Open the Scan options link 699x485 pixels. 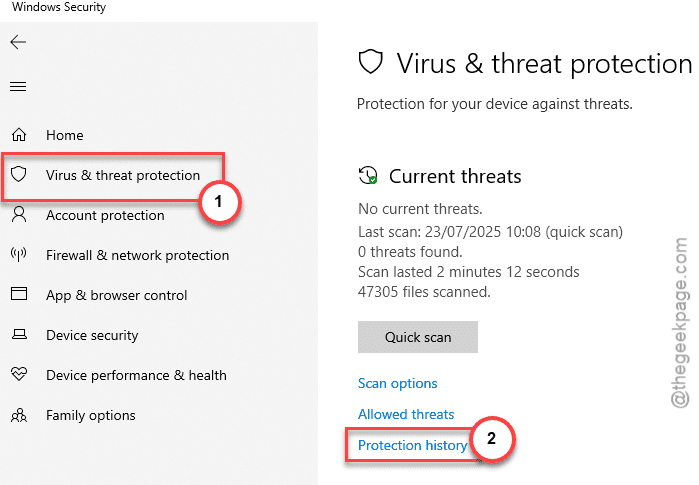[398, 384]
